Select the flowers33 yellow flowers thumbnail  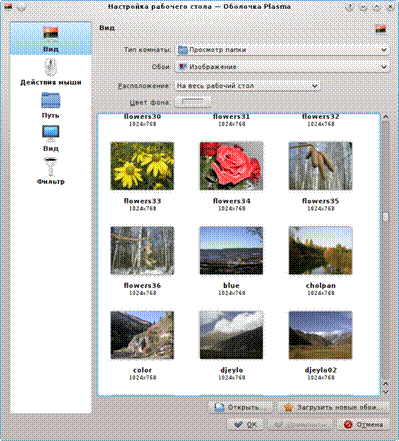pos(142,166)
